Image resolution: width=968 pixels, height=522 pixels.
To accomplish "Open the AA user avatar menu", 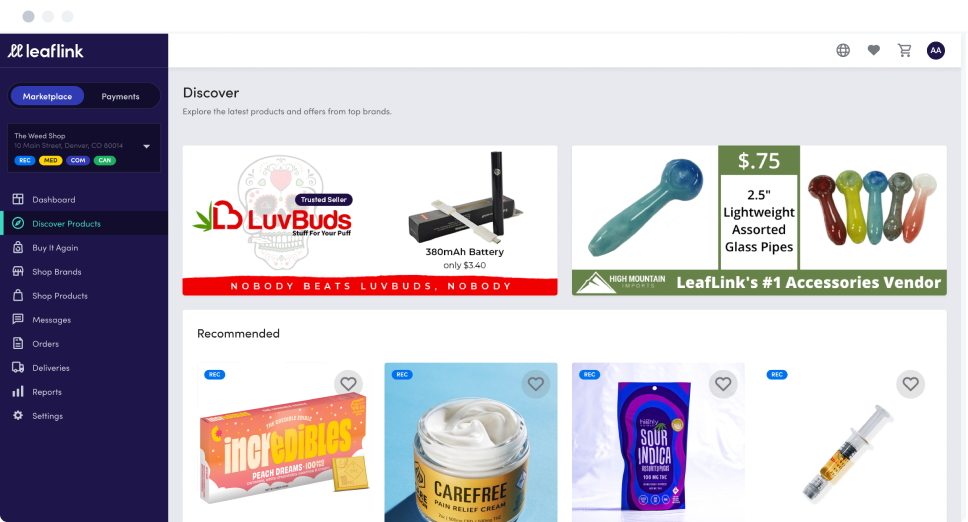I will coord(936,51).
